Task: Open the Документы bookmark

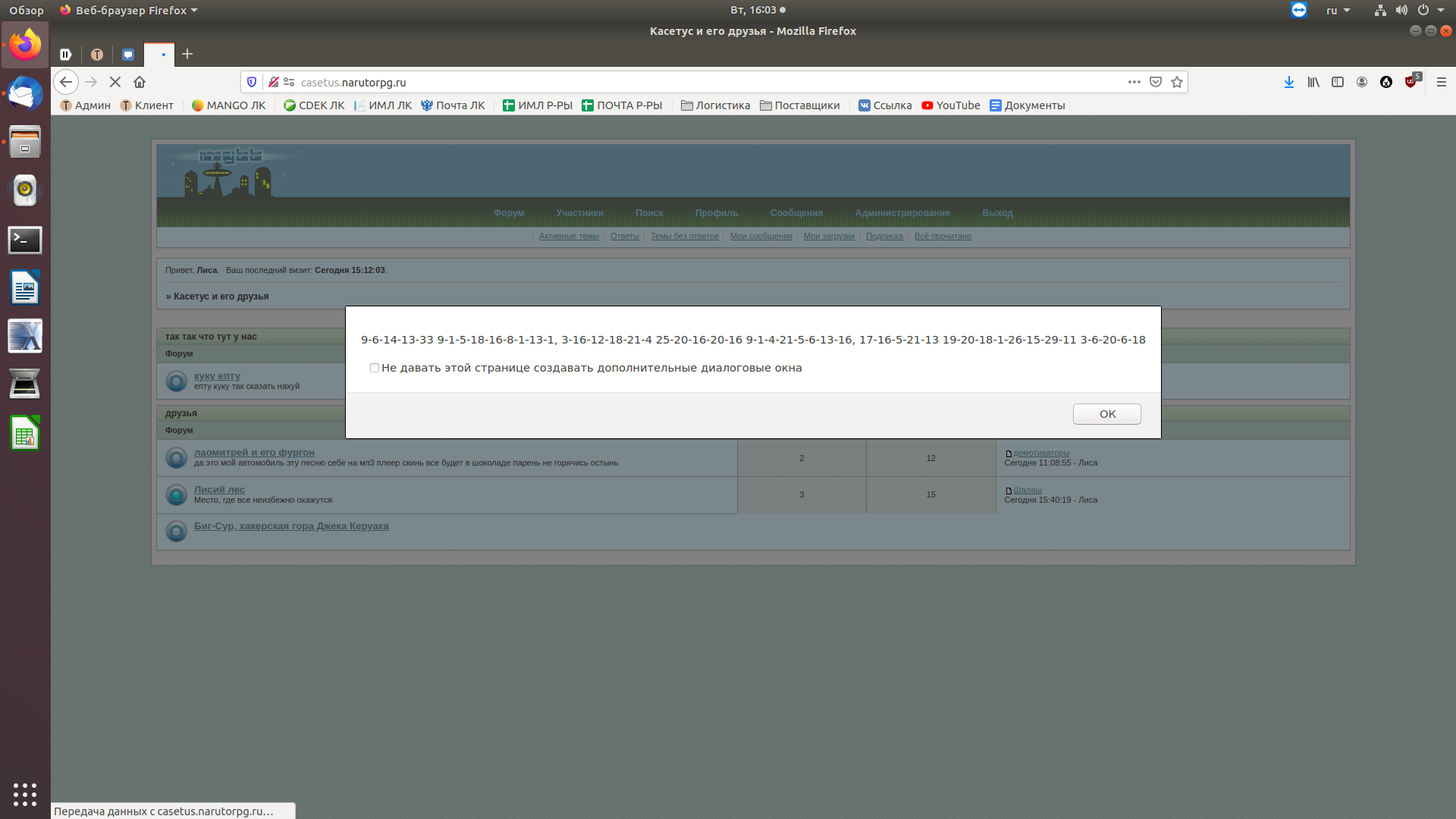Action: tap(1028, 105)
